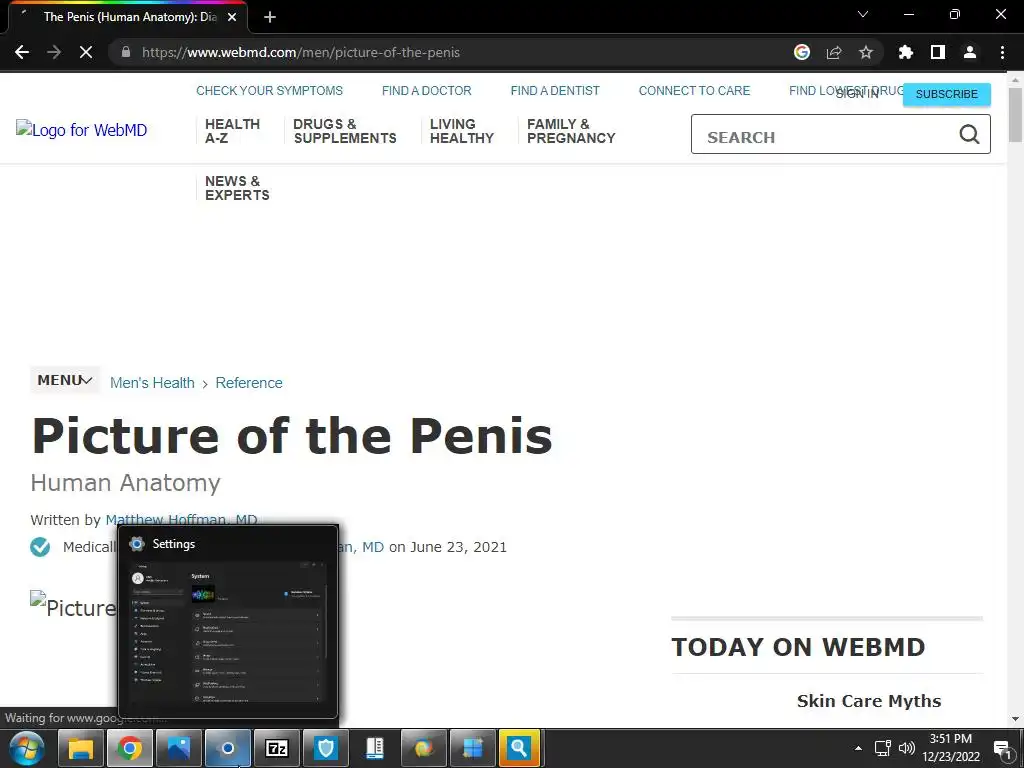Screen dimensions: 1024x768
Task: Open the Windows Start button
Action: click(27, 748)
